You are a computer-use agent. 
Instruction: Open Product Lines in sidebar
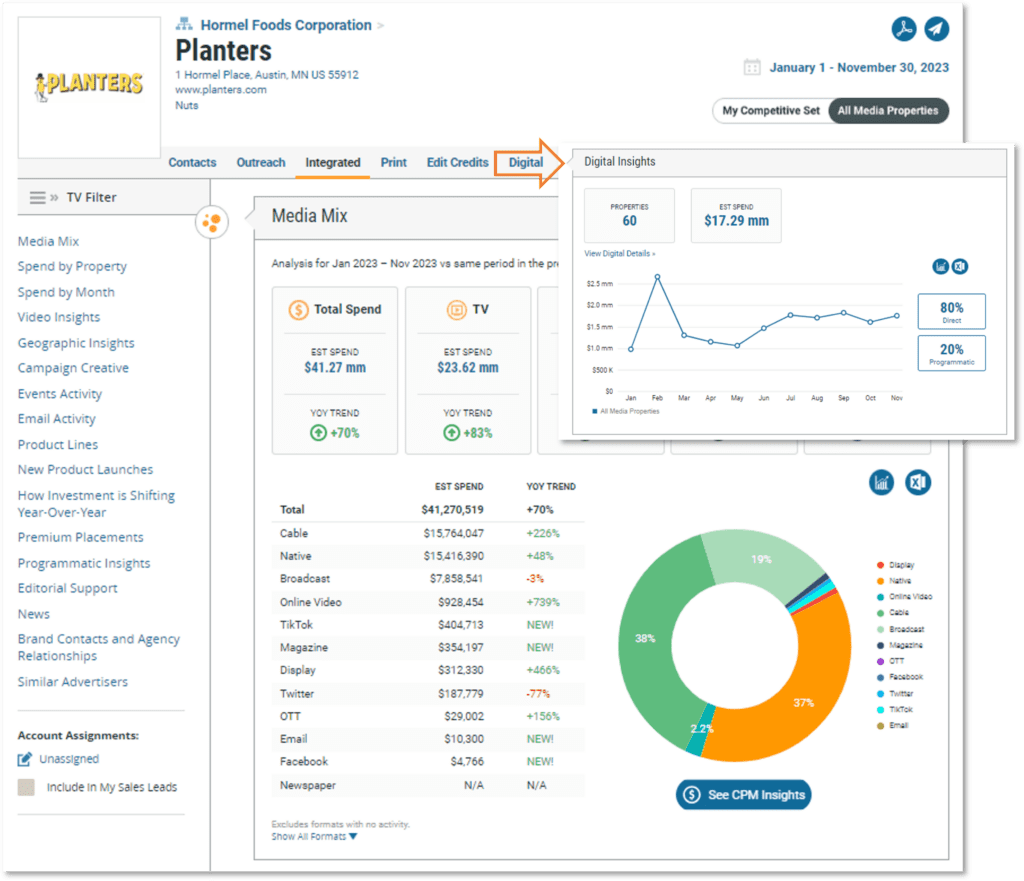57,445
